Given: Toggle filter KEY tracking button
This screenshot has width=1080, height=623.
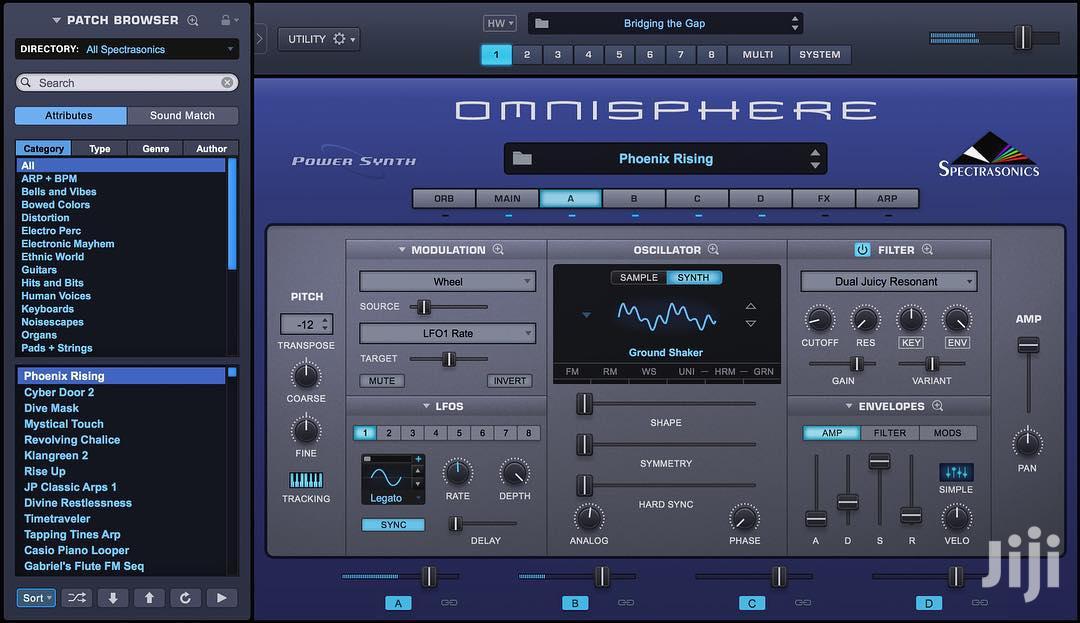Looking at the screenshot, I should [x=911, y=343].
